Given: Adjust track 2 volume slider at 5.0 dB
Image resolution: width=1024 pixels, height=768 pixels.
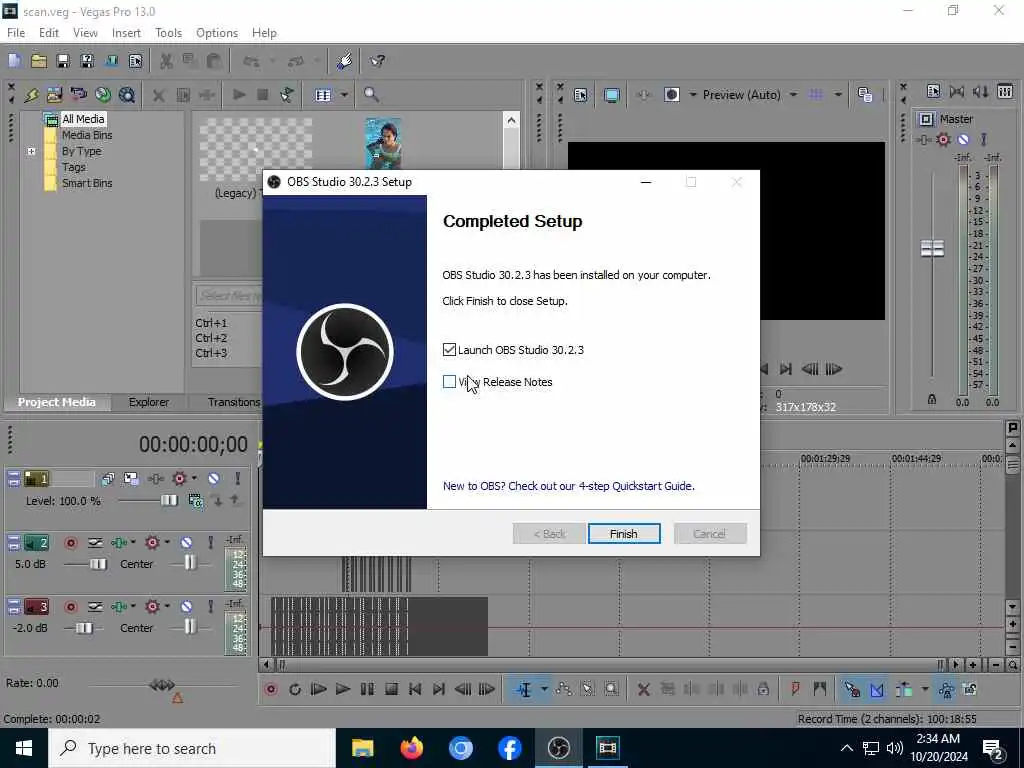Looking at the screenshot, I should (98, 564).
